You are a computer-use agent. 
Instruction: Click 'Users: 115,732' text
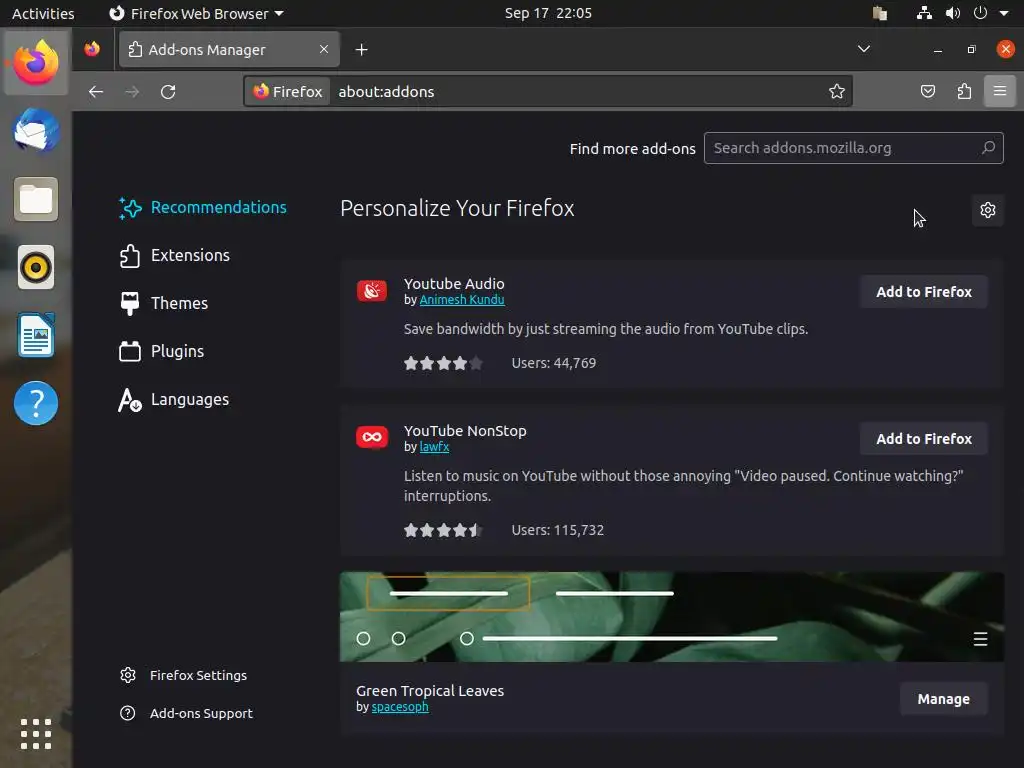pyautogui.click(x=558, y=530)
